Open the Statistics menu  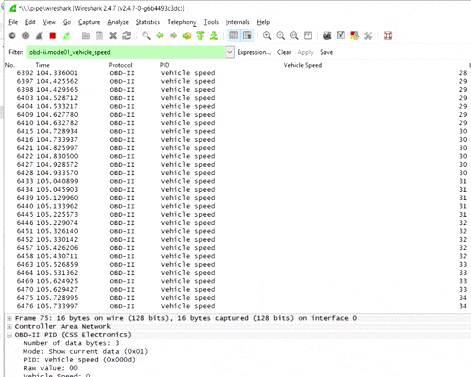click(148, 22)
